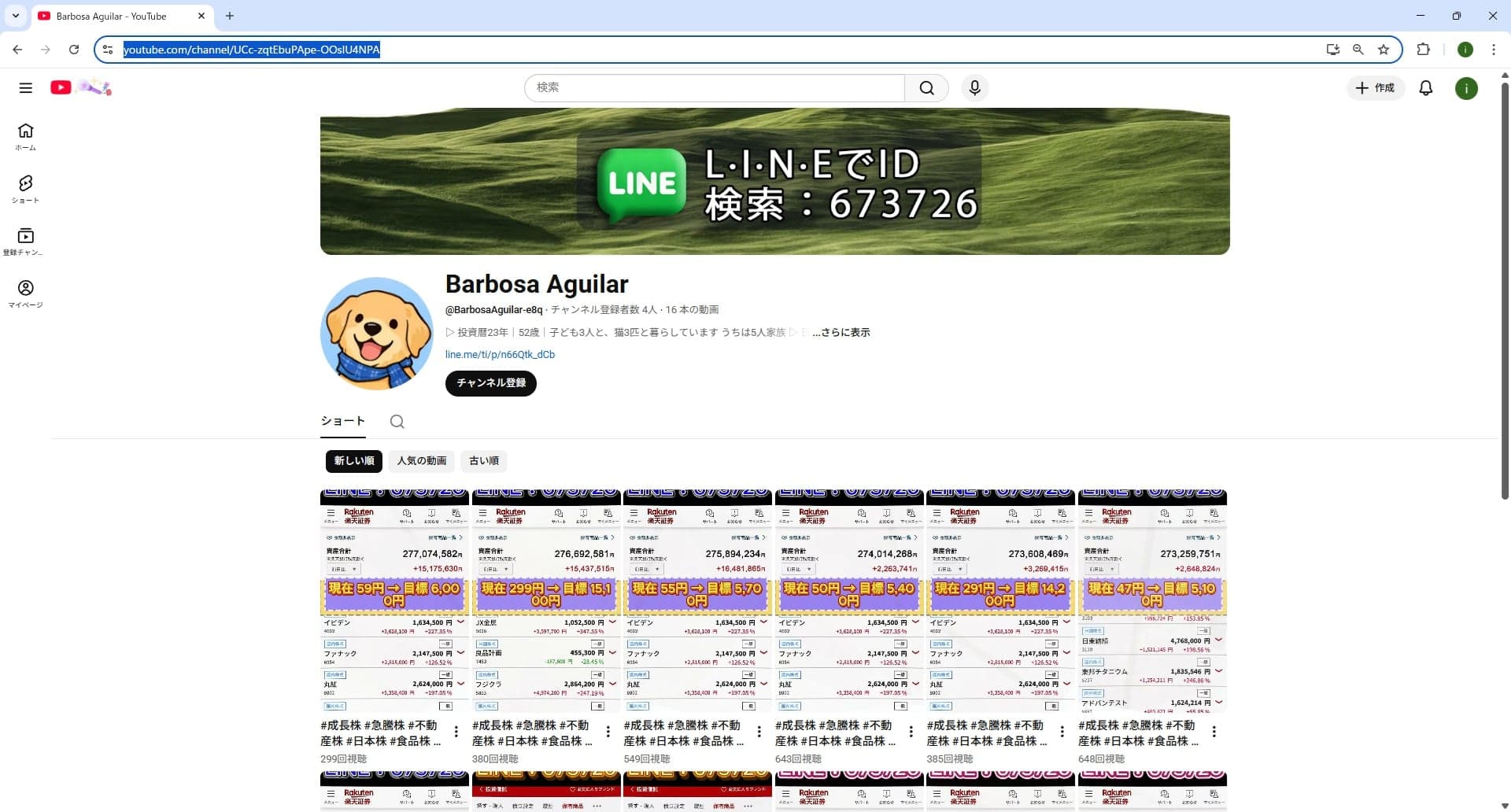Close the Barbosa Aguilar YouTube tab
Viewport: 1511px width, 812px height.
tap(201, 16)
